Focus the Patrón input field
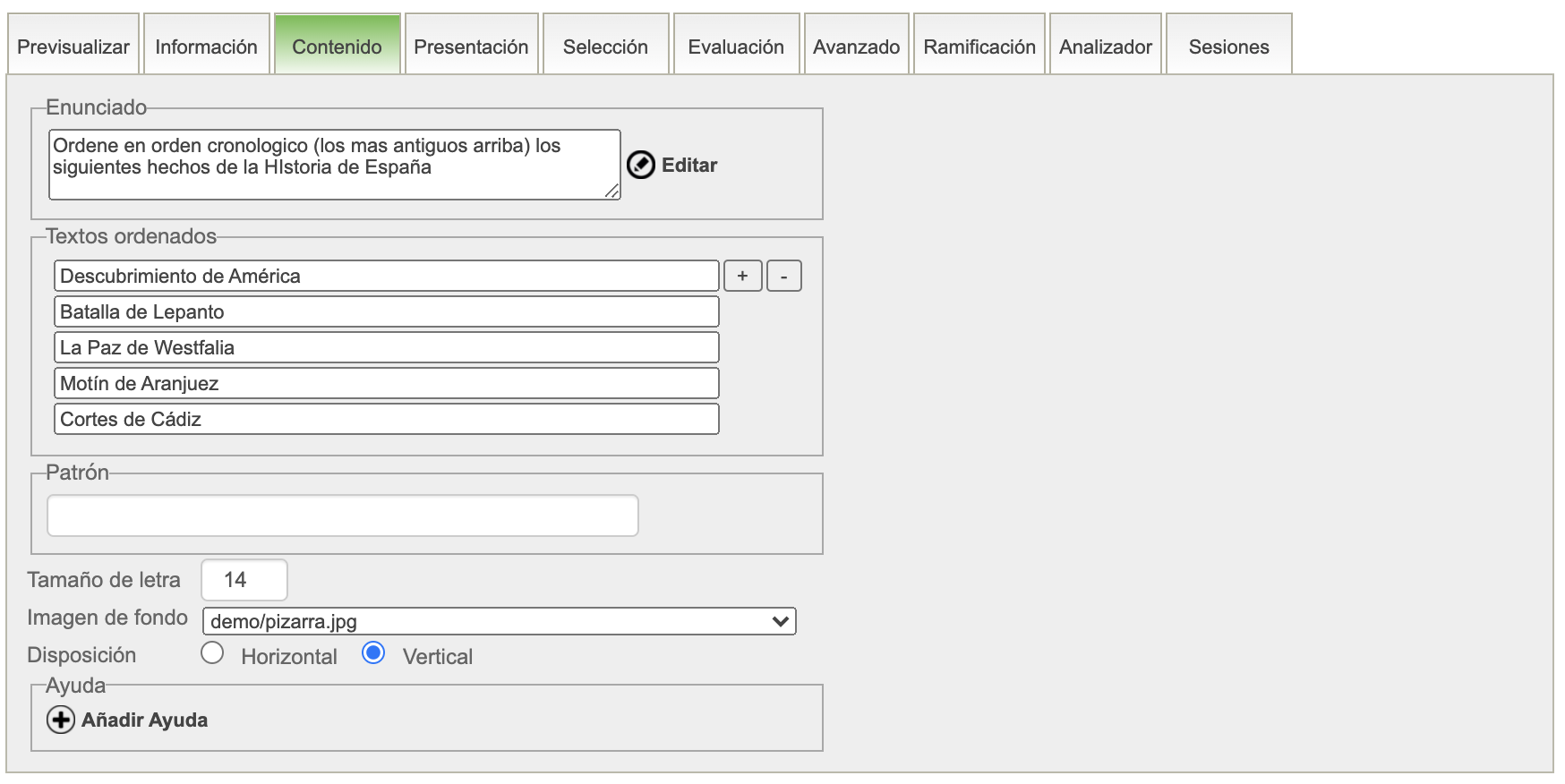This screenshot has height=784, width=1565. [342, 516]
